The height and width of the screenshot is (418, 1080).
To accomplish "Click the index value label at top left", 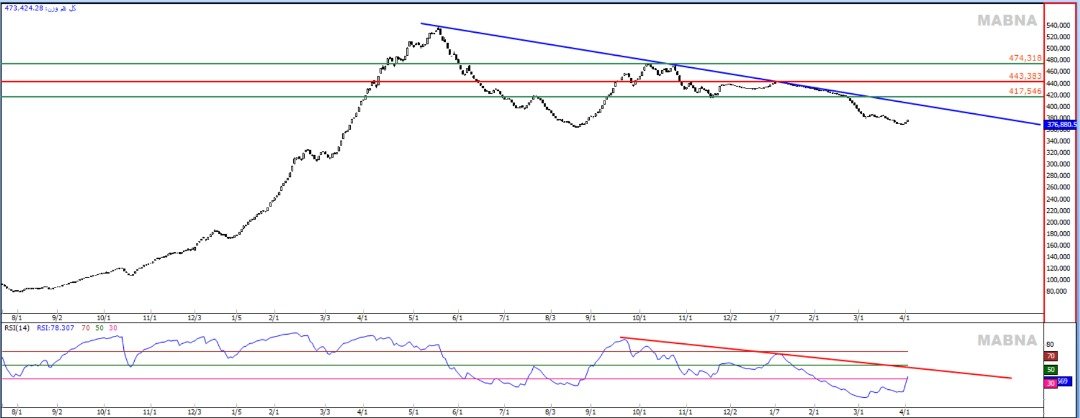I will point(42,8).
